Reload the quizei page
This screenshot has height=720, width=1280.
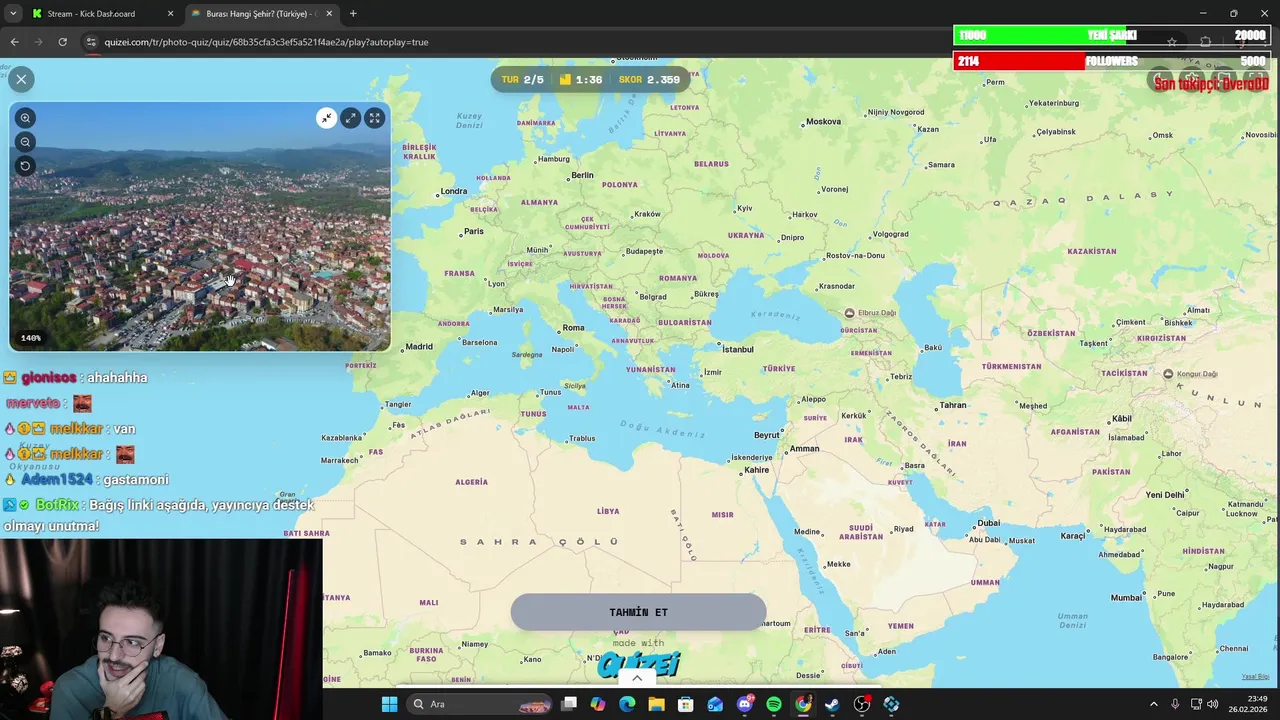click(x=62, y=42)
